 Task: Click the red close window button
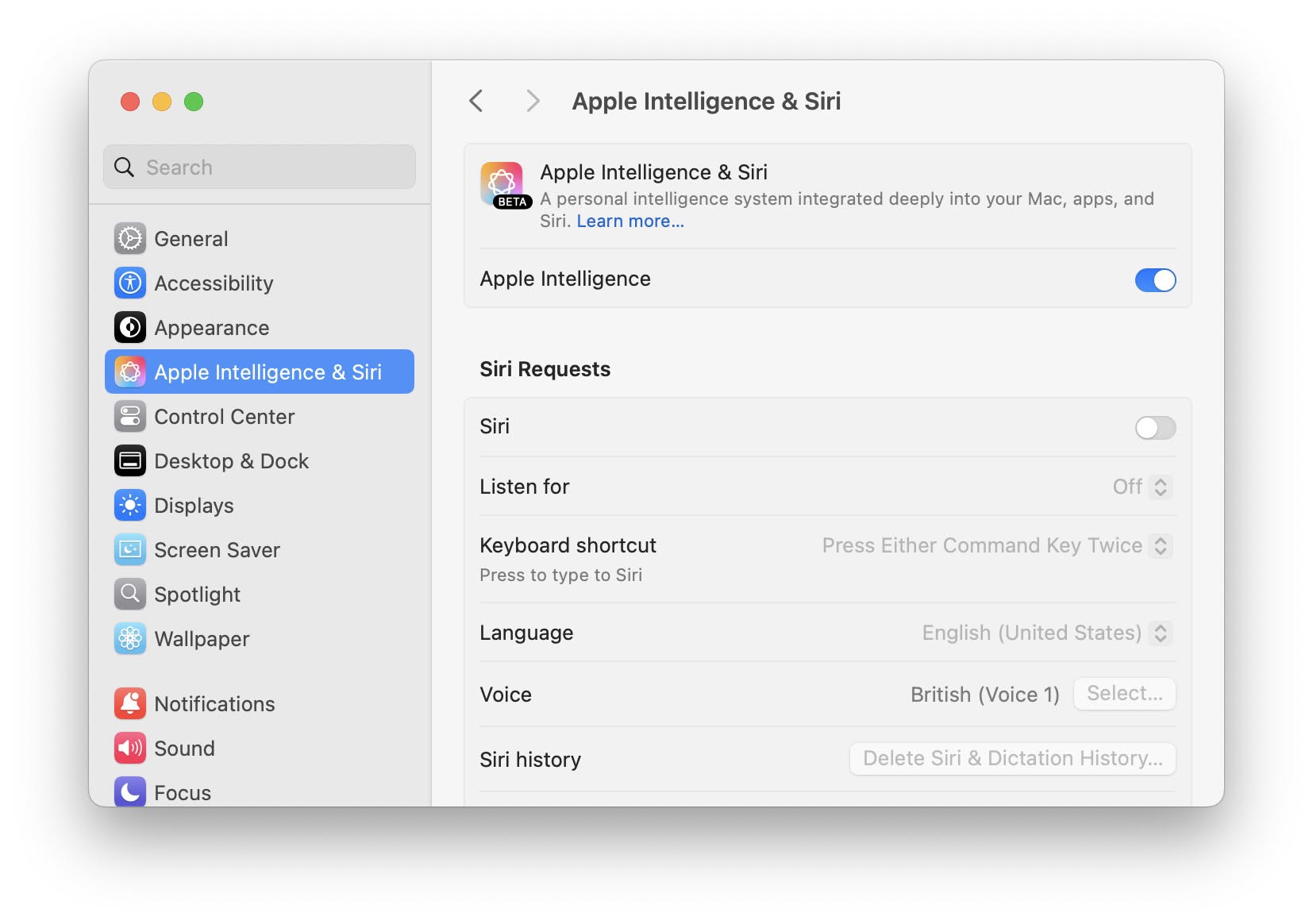(130, 102)
